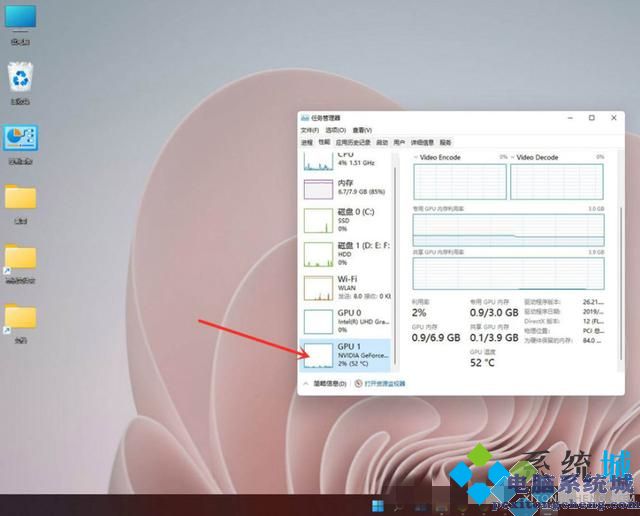Open the 查看(V) menu

pyautogui.click(x=362, y=130)
